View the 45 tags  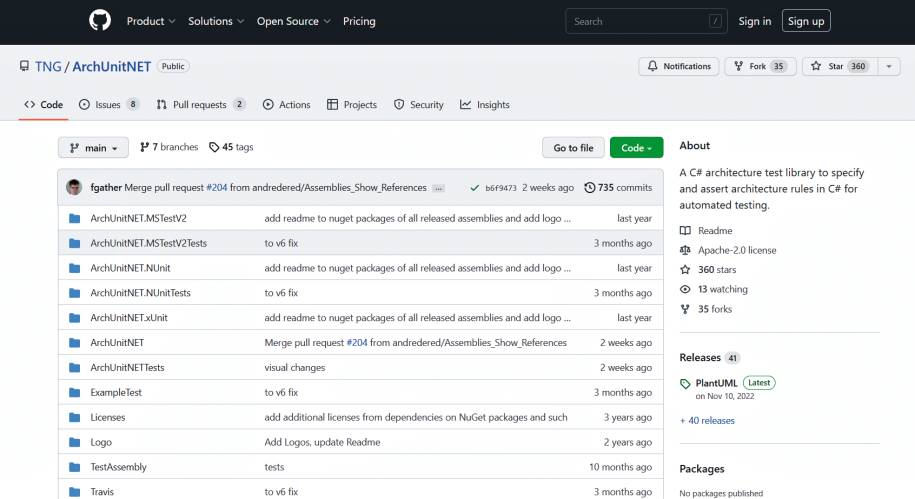[x=231, y=147]
